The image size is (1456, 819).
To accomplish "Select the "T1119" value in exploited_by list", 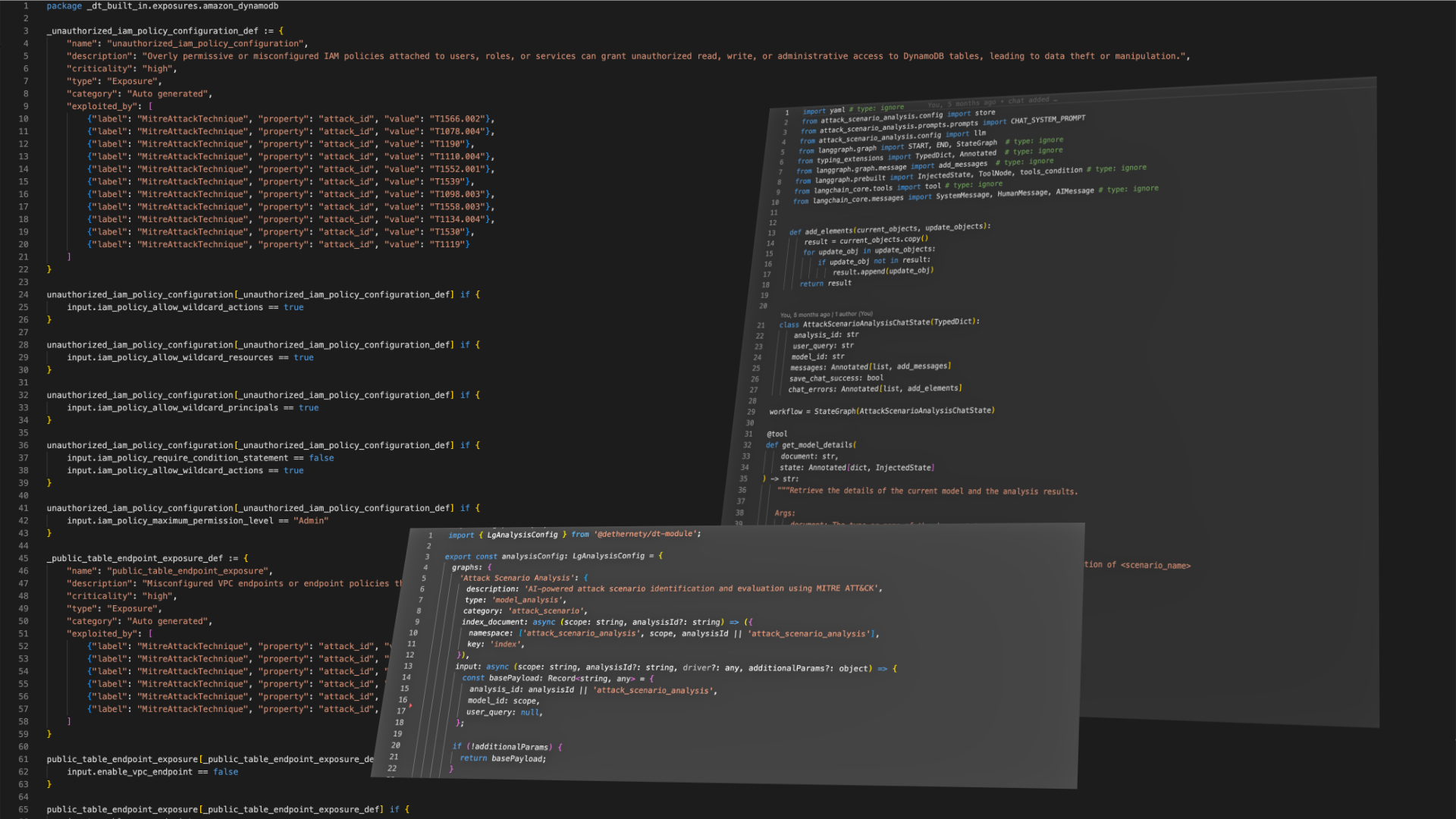I will pyautogui.click(x=448, y=245).
